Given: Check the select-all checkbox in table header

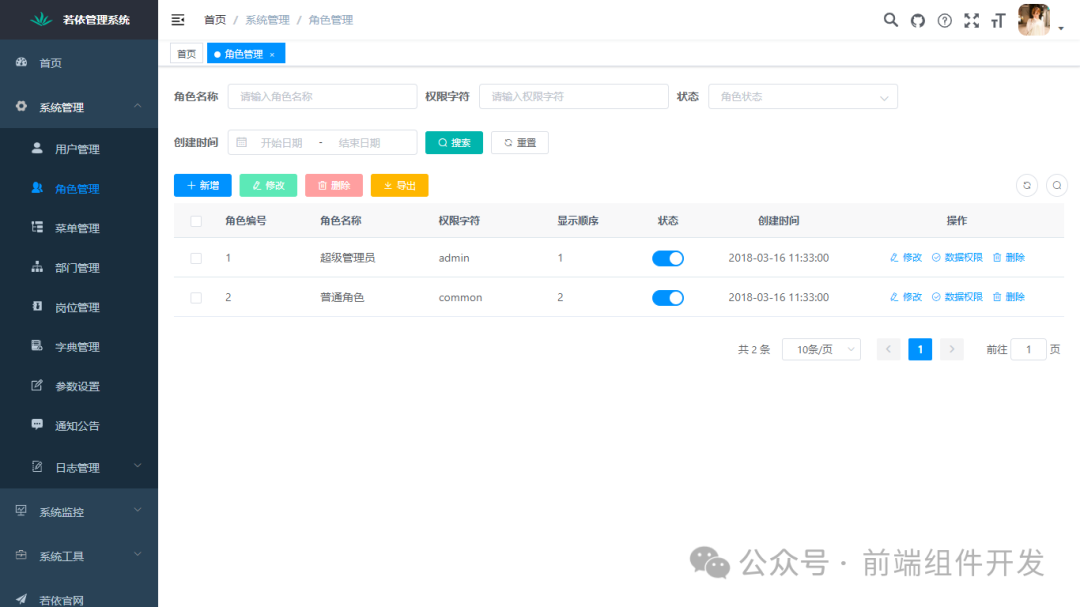Looking at the screenshot, I should click(196, 220).
